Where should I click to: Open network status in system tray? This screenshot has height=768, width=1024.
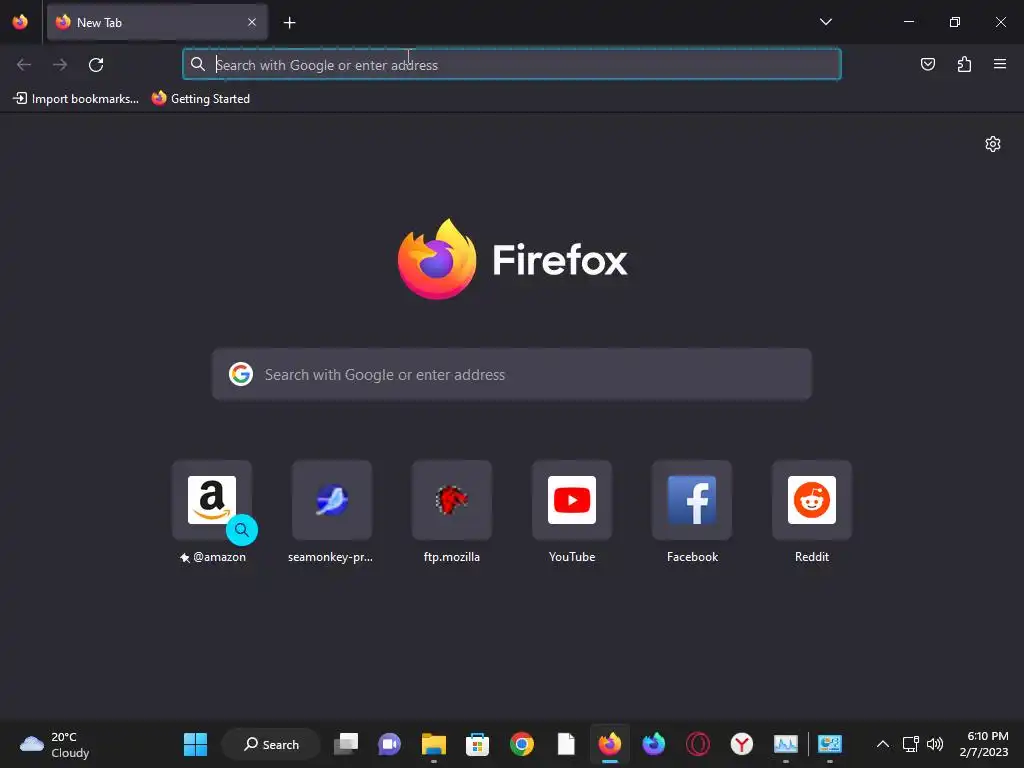[x=910, y=744]
